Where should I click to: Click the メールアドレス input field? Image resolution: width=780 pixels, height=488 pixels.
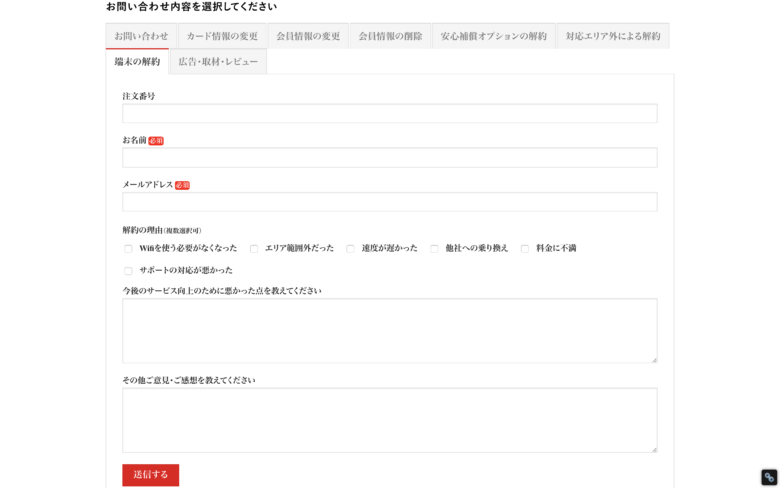[x=390, y=202]
